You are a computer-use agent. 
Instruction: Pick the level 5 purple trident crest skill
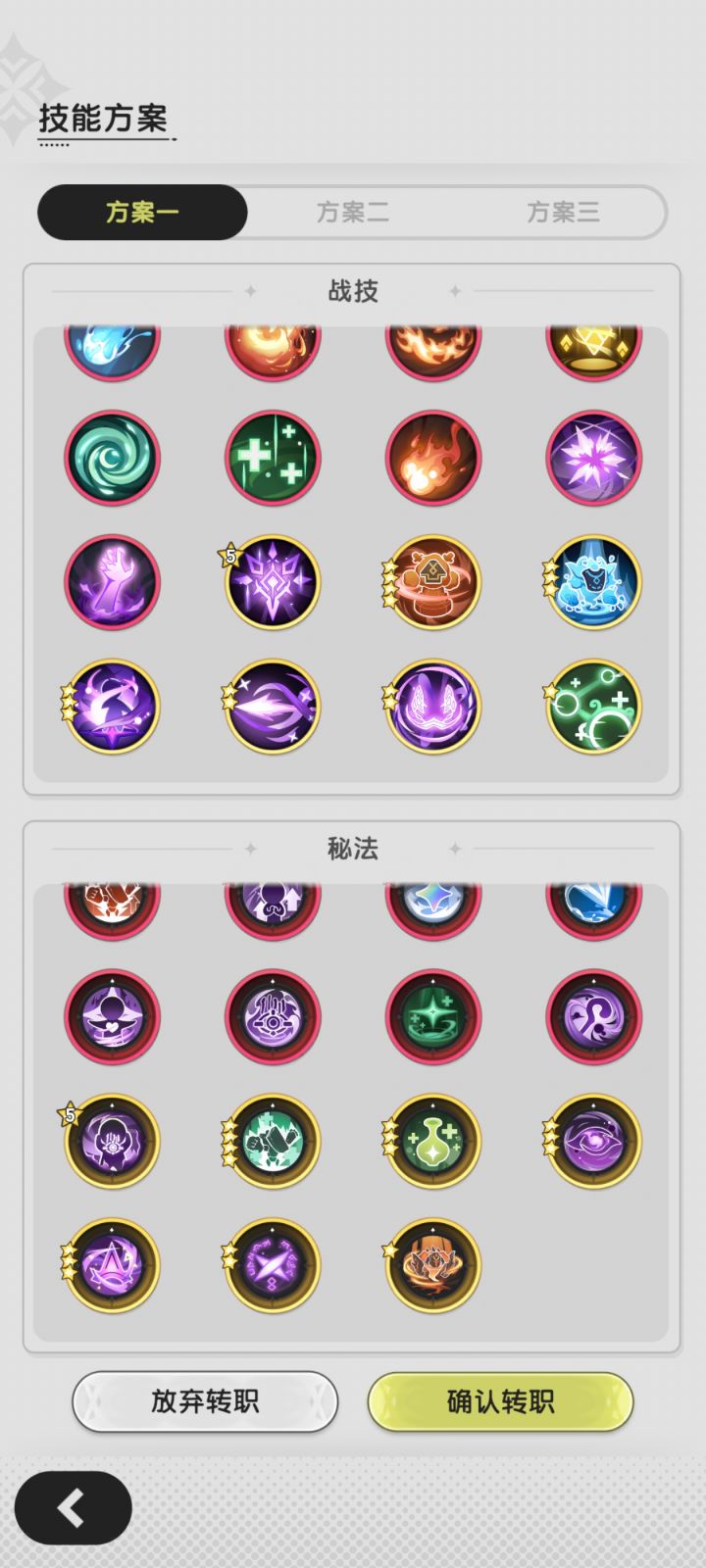(273, 582)
